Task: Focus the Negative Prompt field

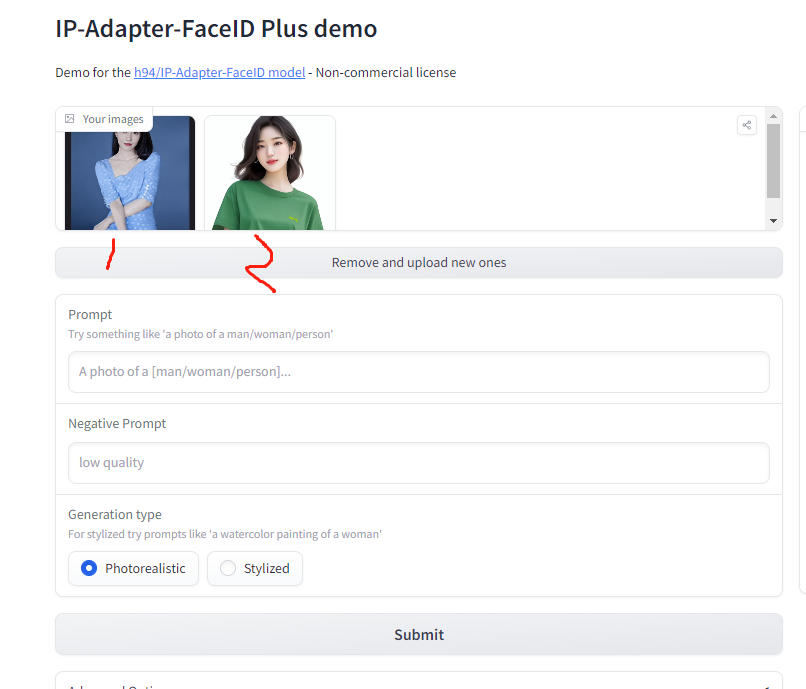Action: [x=419, y=463]
